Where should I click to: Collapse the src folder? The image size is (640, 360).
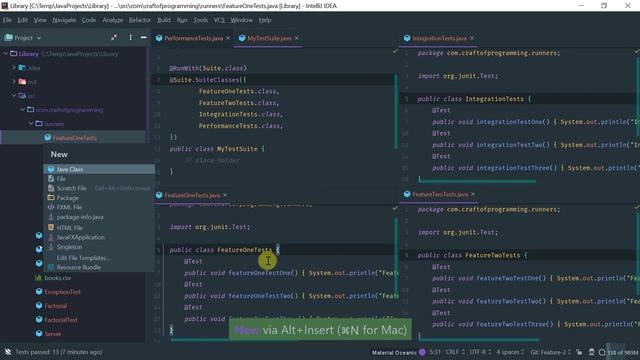14,96
